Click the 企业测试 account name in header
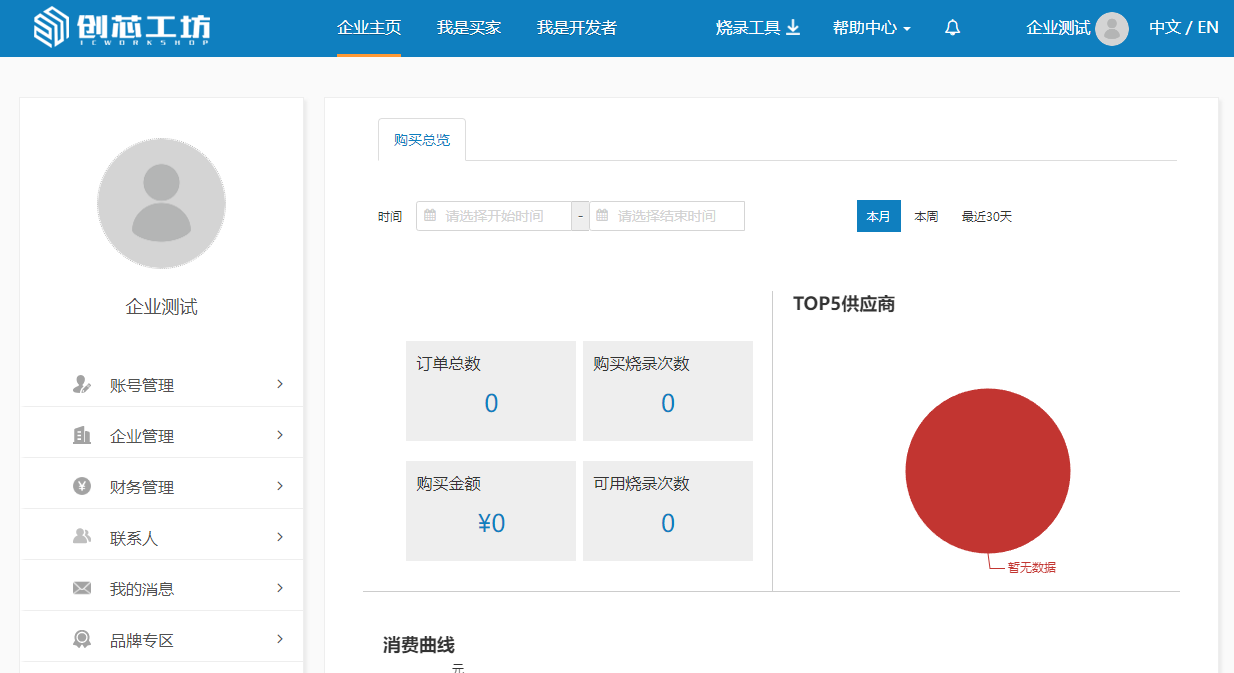The image size is (1234, 673). tap(1058, 28)
